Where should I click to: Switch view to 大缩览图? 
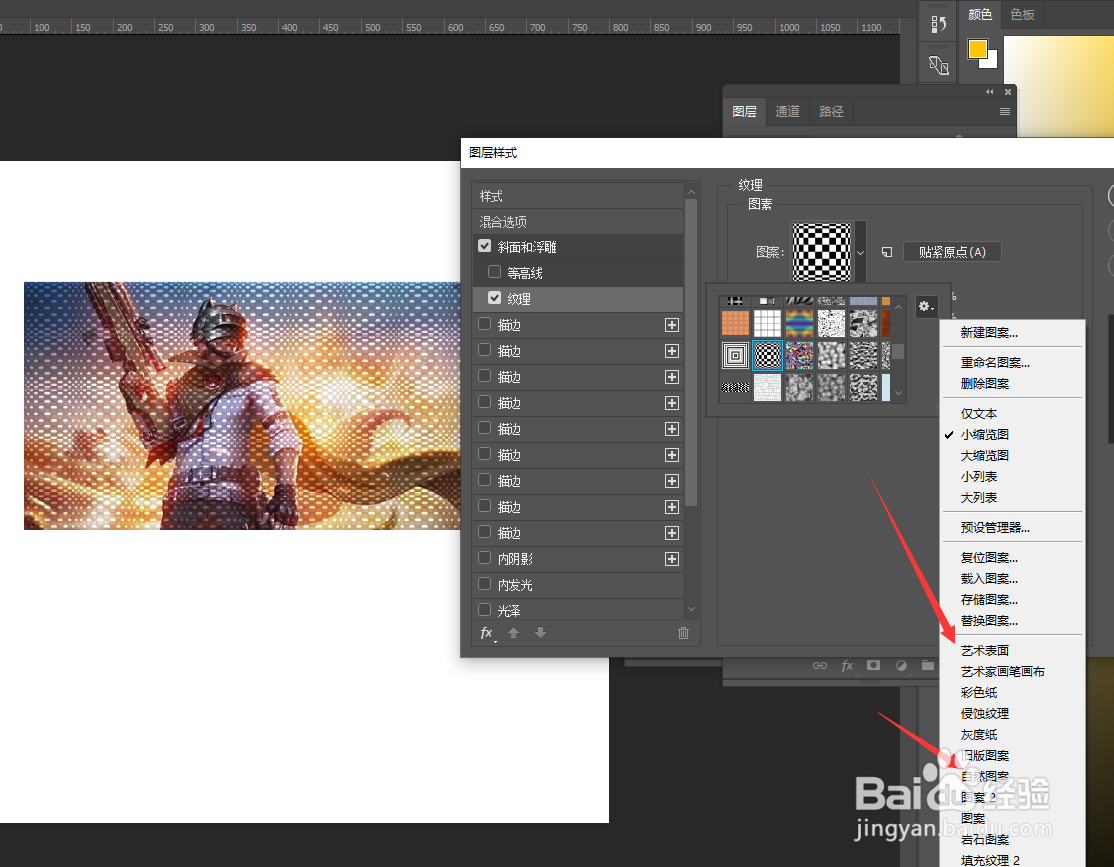click(x=985, y=456)
